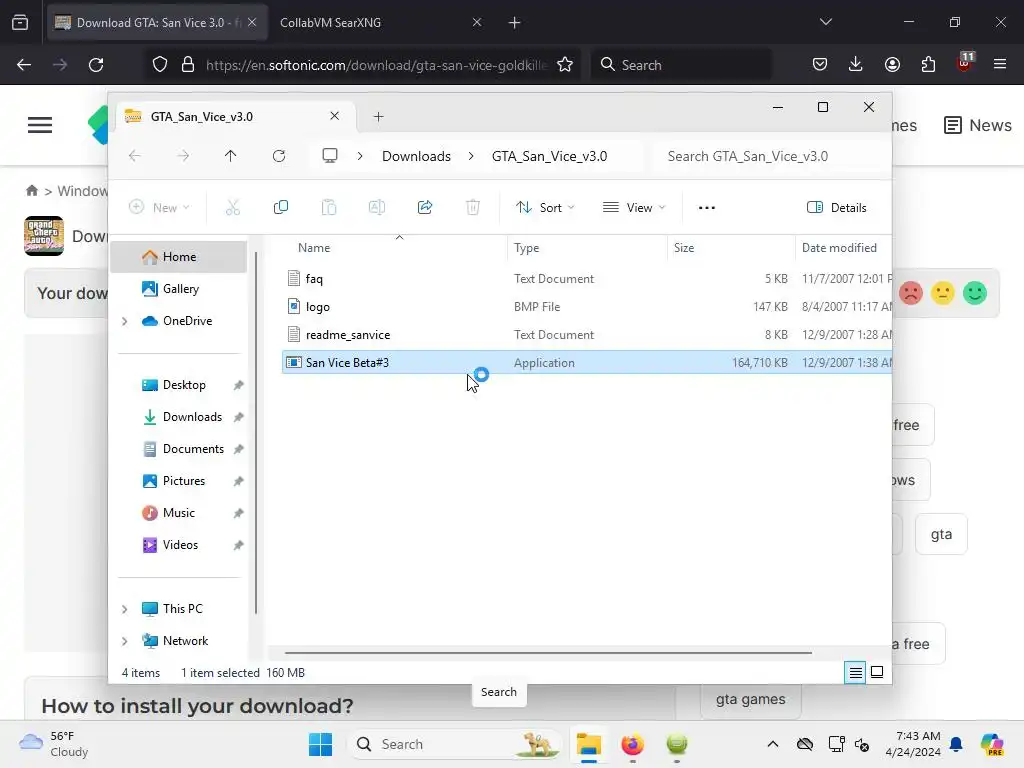Click Search GTA_San_Vice_v3.0 field
Viewport: 1024px width, 768px height.
point(773,156)
